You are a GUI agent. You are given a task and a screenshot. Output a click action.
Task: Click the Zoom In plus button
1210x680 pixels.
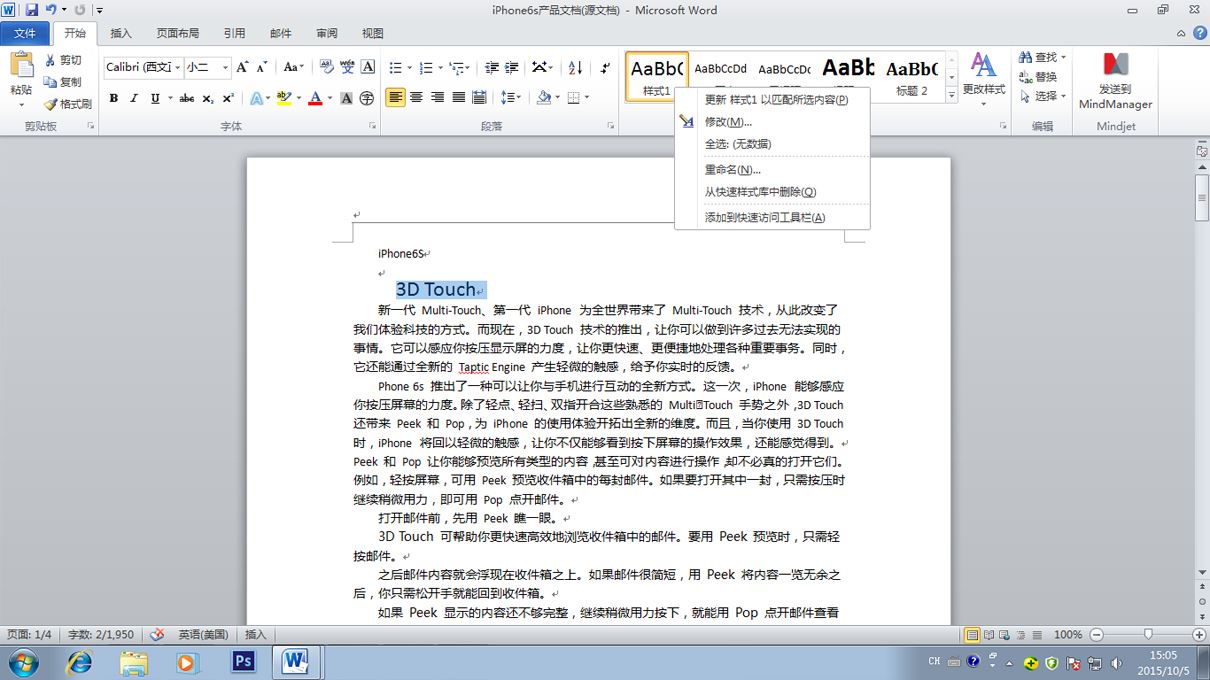pyautogui.click(x=1199, y=634)
